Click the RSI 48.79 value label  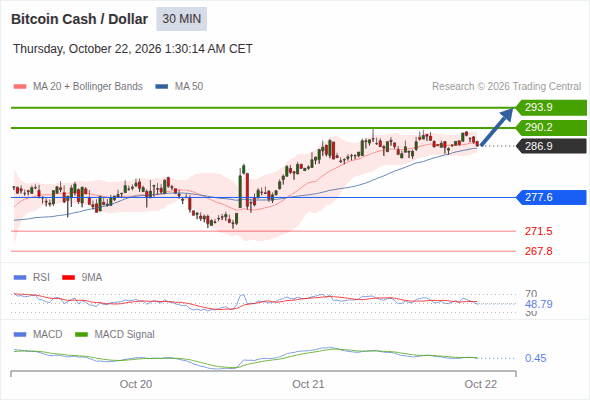click(x=538, y=304)
